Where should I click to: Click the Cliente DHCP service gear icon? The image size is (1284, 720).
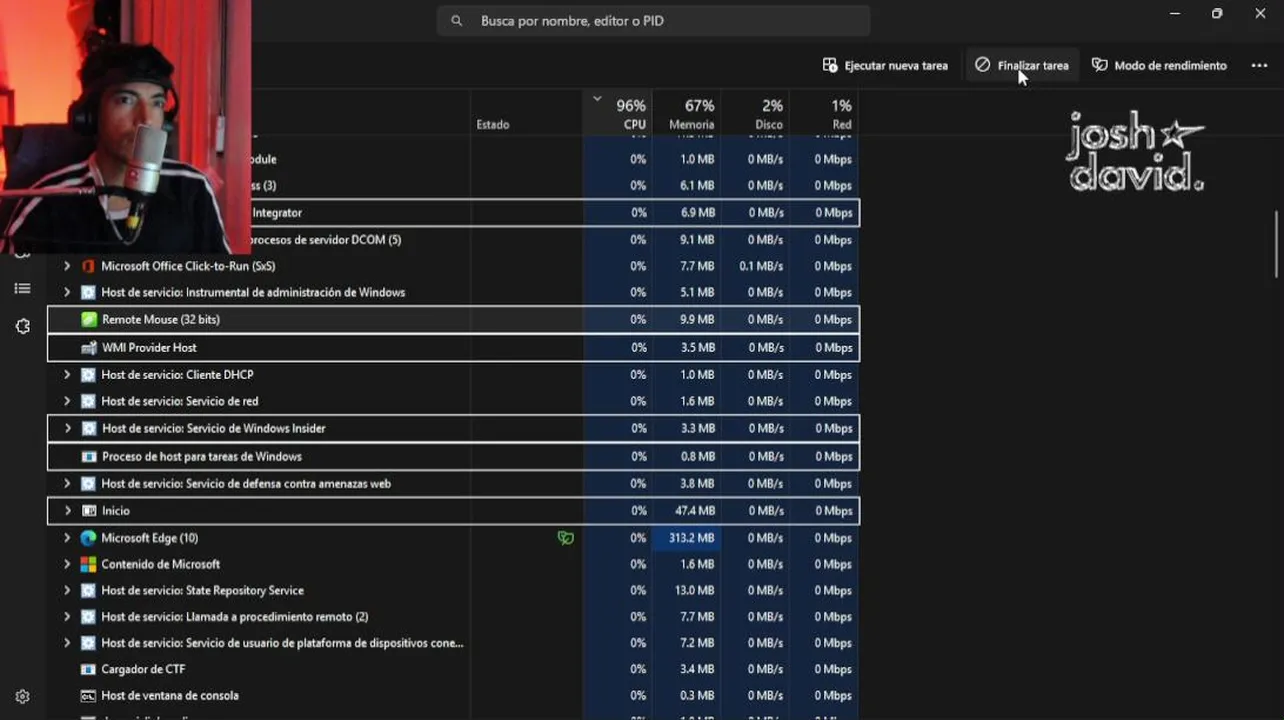[88, 375]
